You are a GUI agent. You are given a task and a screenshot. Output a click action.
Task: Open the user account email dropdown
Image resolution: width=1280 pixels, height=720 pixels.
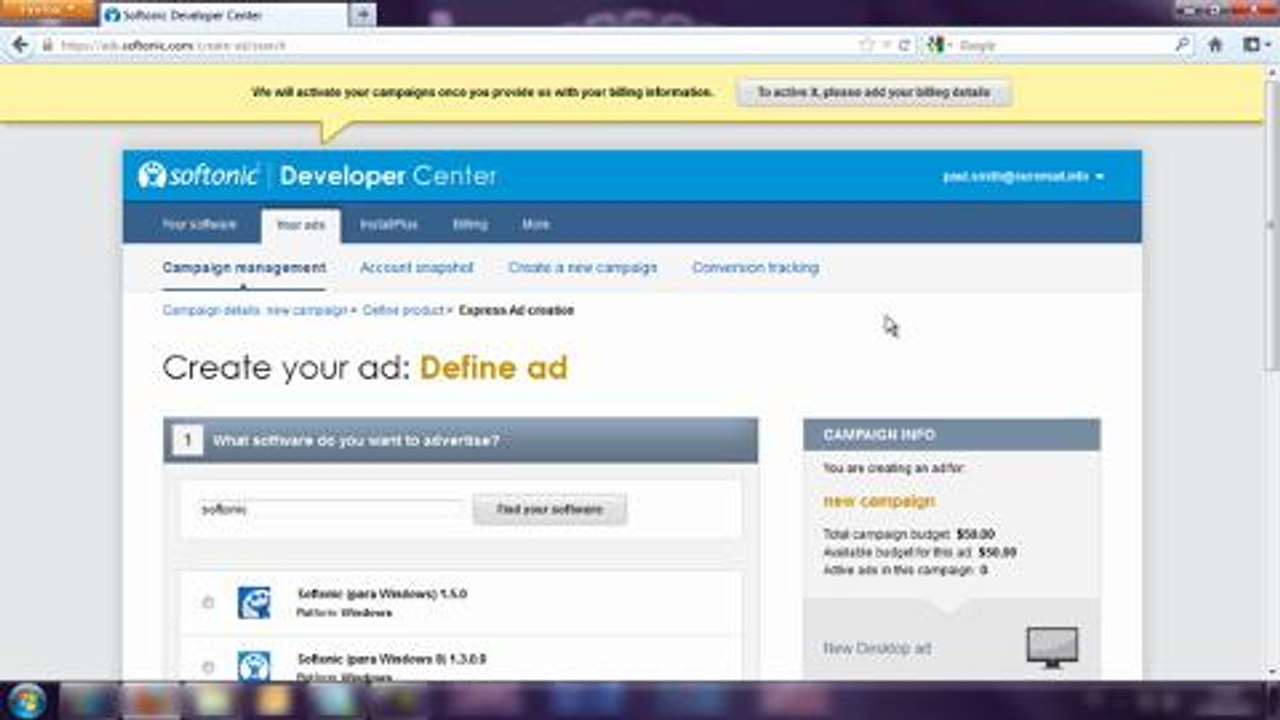(x=1023, y=176)
